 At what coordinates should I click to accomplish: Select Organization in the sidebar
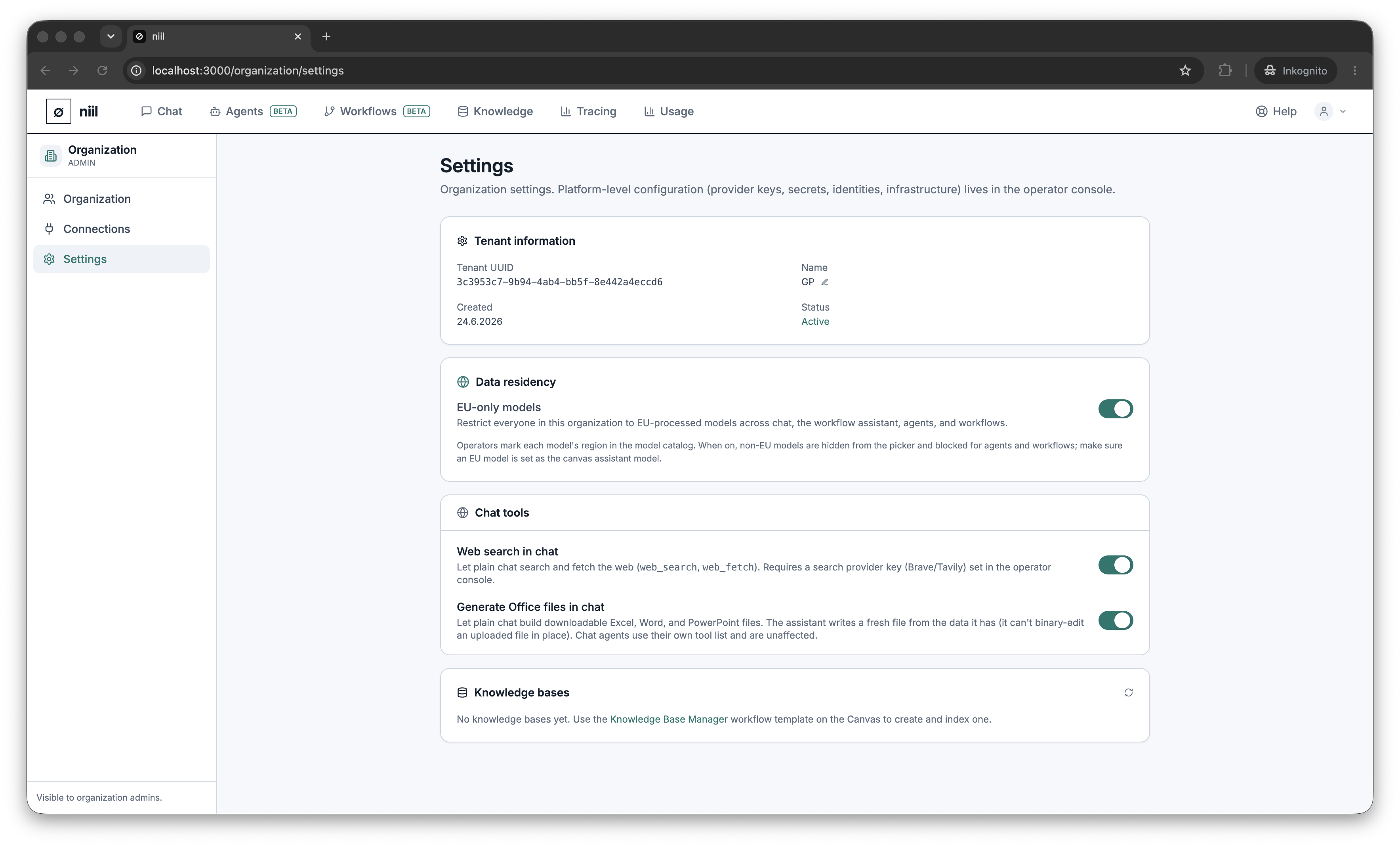point(122,199)
